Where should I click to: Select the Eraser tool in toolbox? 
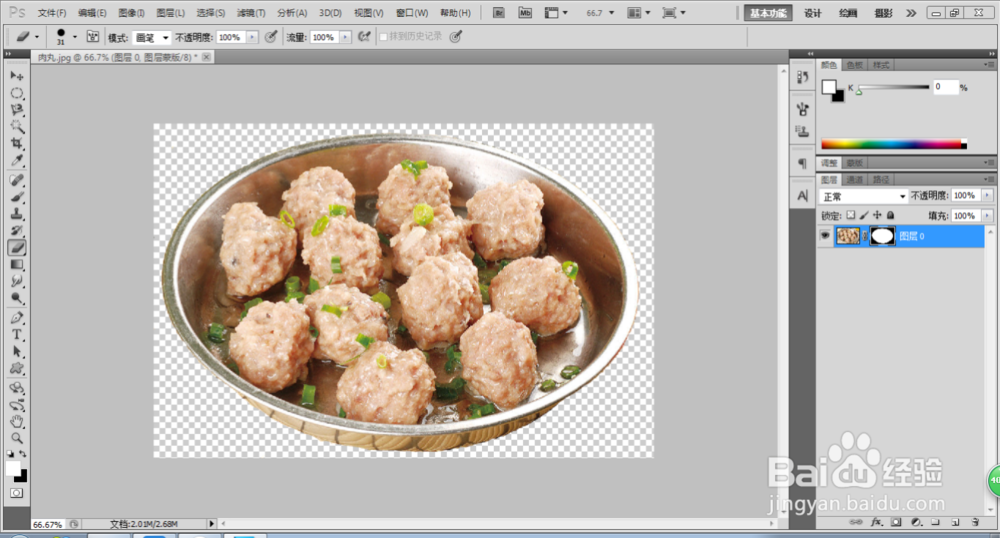tap(17, 247)
